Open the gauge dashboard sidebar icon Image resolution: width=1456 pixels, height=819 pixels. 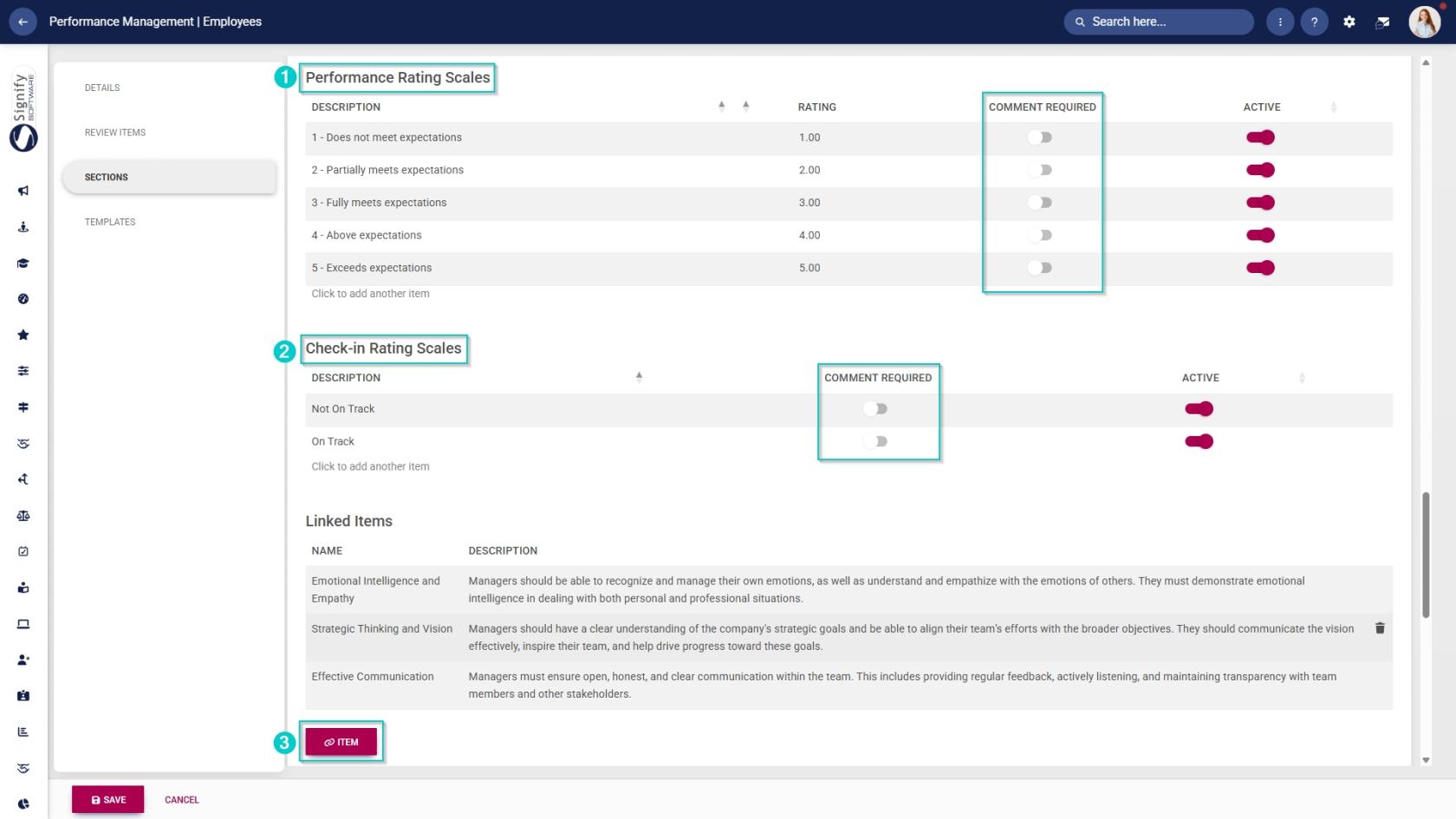coord(23,299)
